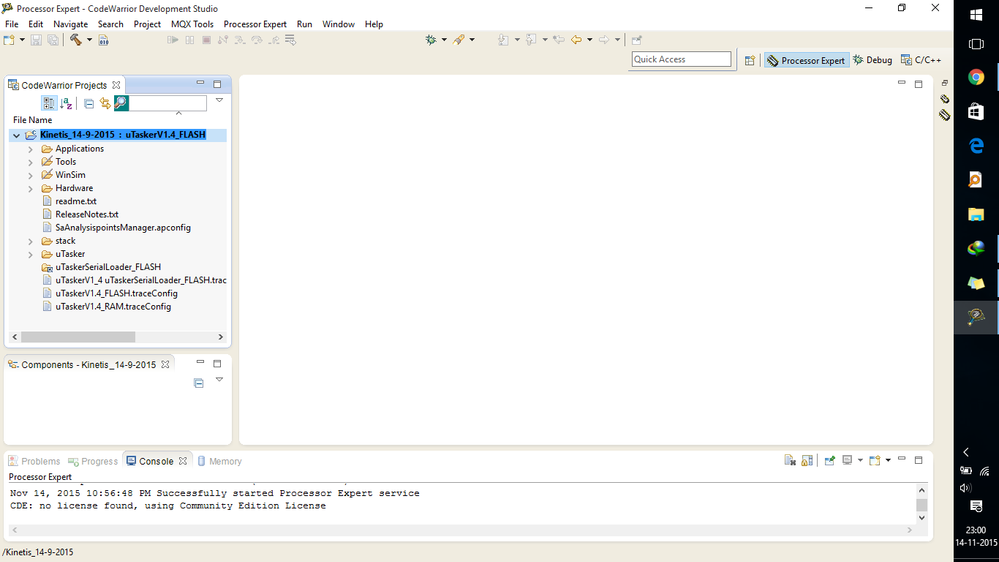Click the binary file toolbar icon
999x562 pixels.
click(x=103, y=40)
